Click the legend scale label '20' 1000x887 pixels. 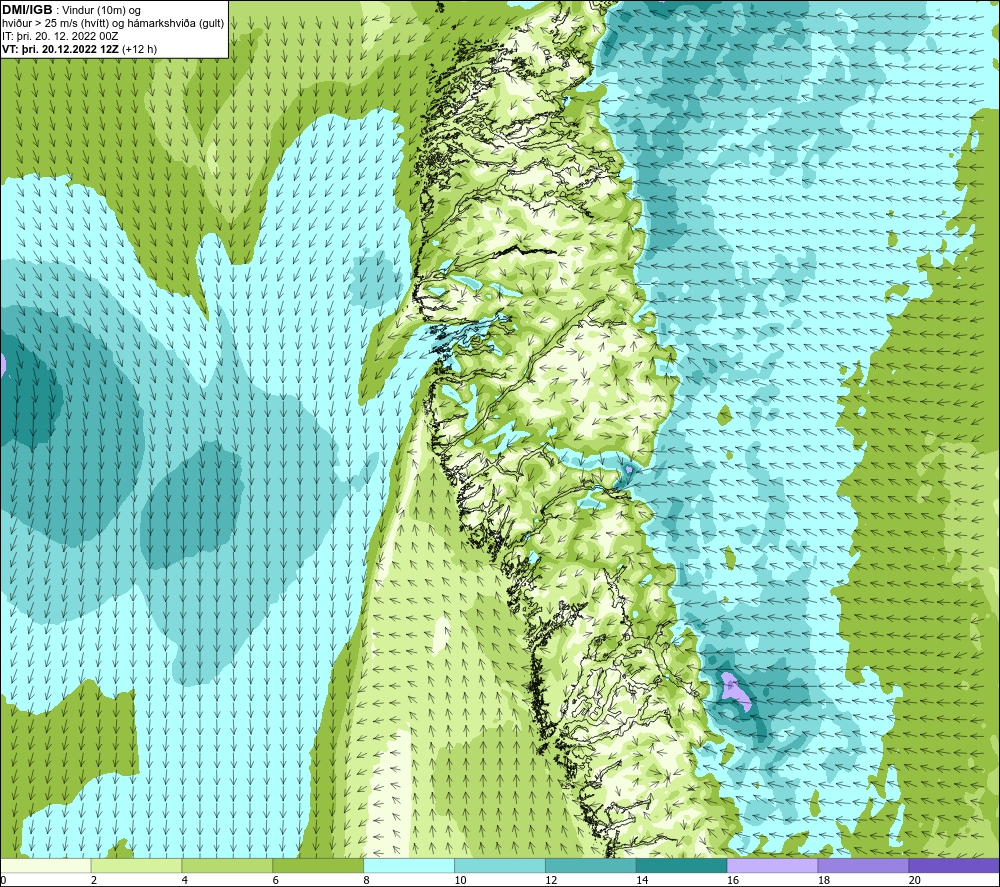pyautogui.click(x=915, y=881)
